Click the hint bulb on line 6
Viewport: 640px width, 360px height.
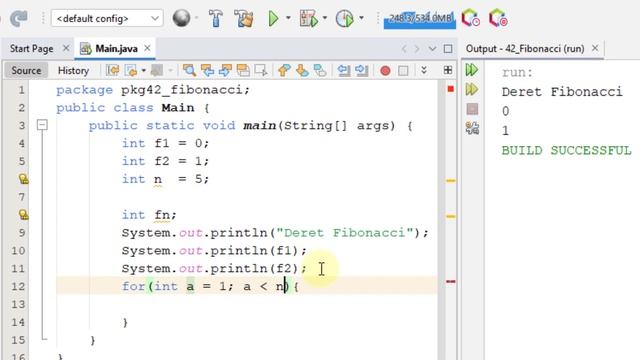(24, 179)
